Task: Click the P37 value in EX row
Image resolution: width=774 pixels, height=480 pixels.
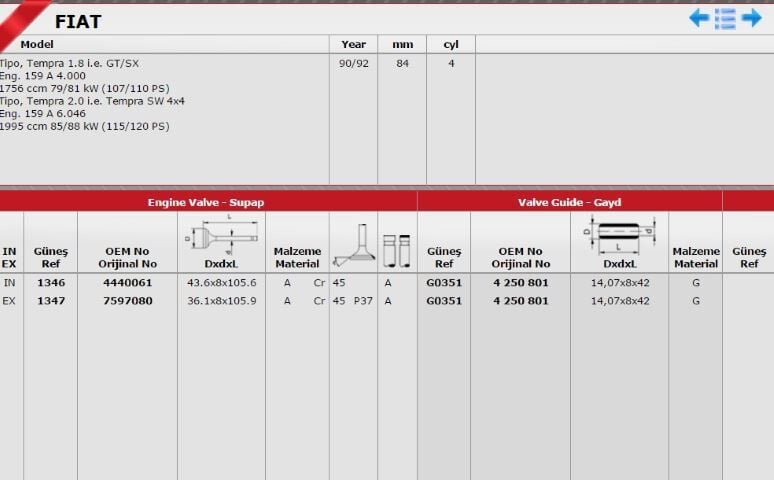Action: pos(363,301)
